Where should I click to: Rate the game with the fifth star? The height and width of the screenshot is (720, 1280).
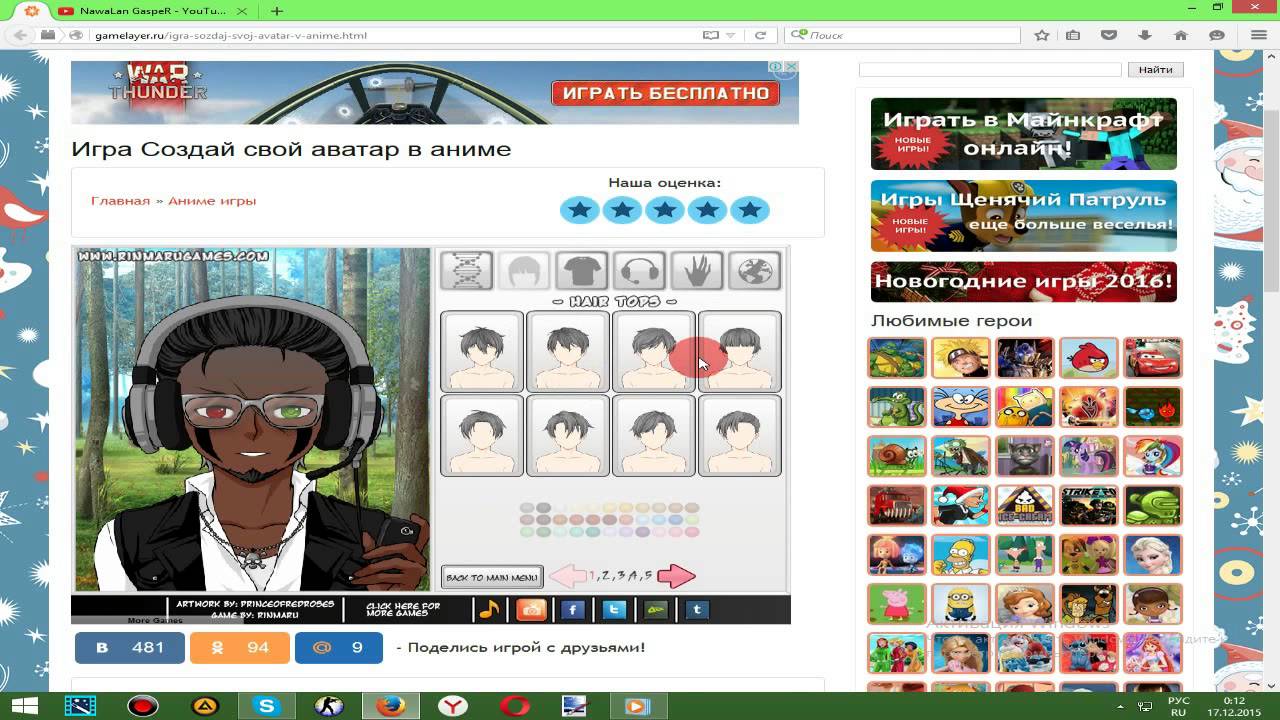pyautogui.click(x=750, y=210)
